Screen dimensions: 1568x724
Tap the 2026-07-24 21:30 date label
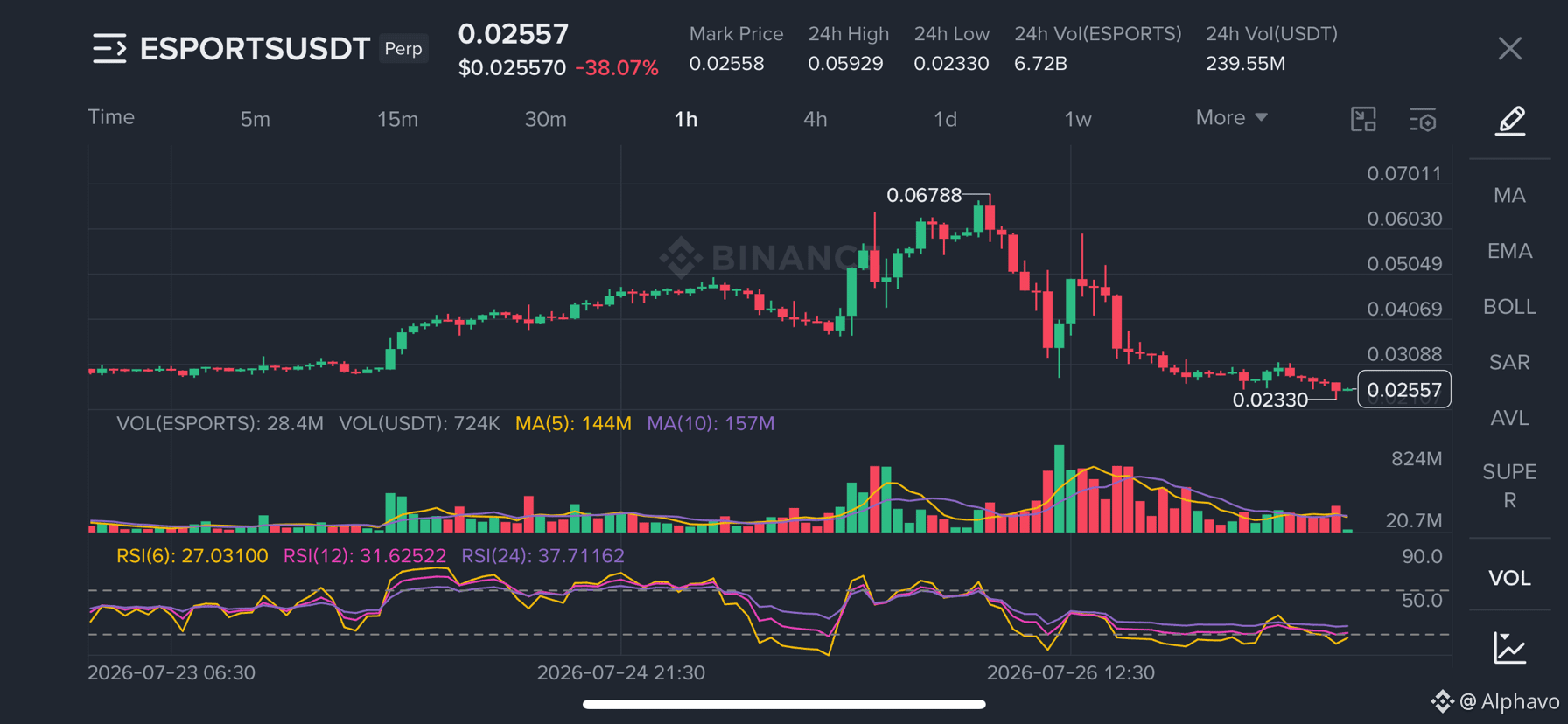coord(621,672)
